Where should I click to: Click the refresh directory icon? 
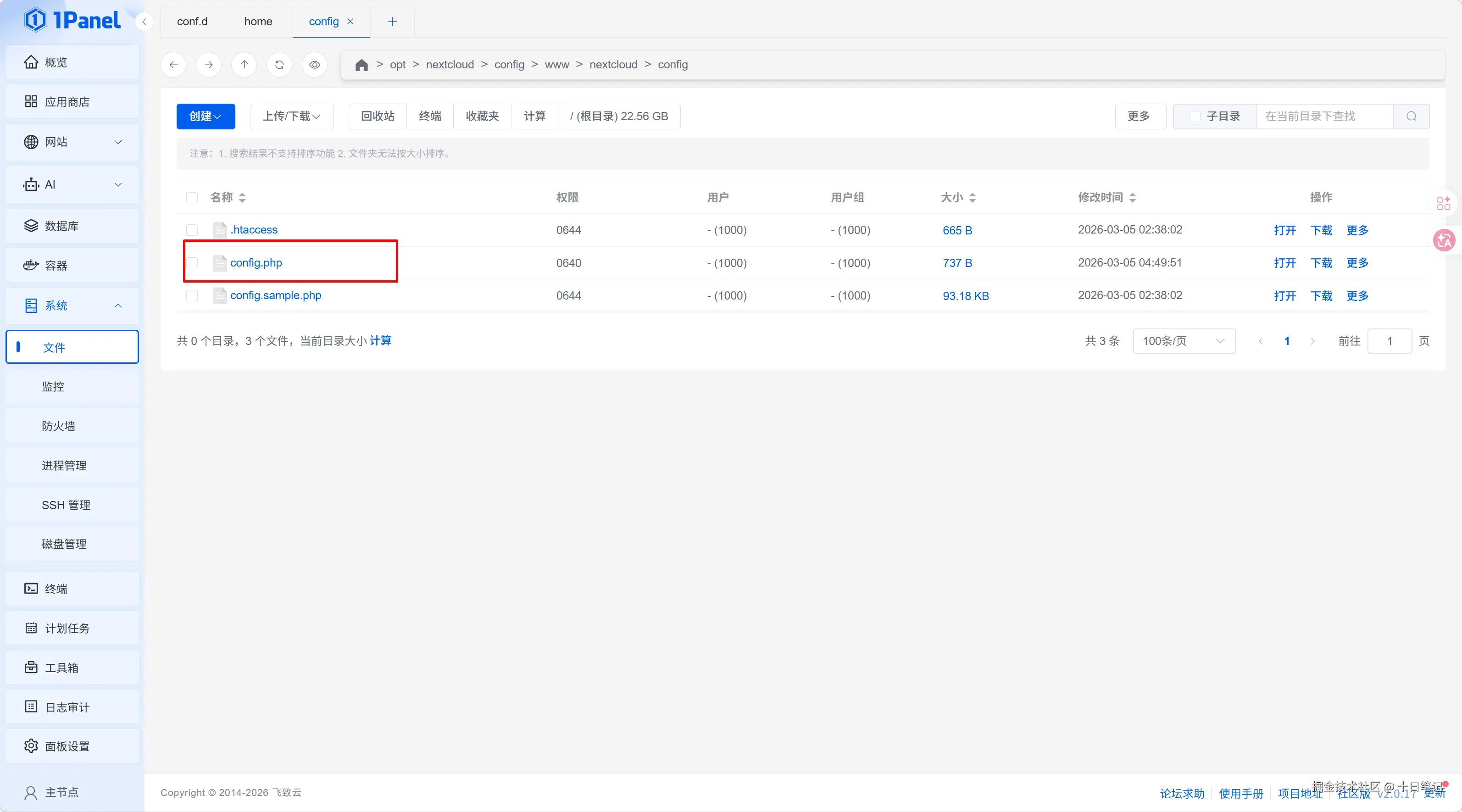[279, 65]
